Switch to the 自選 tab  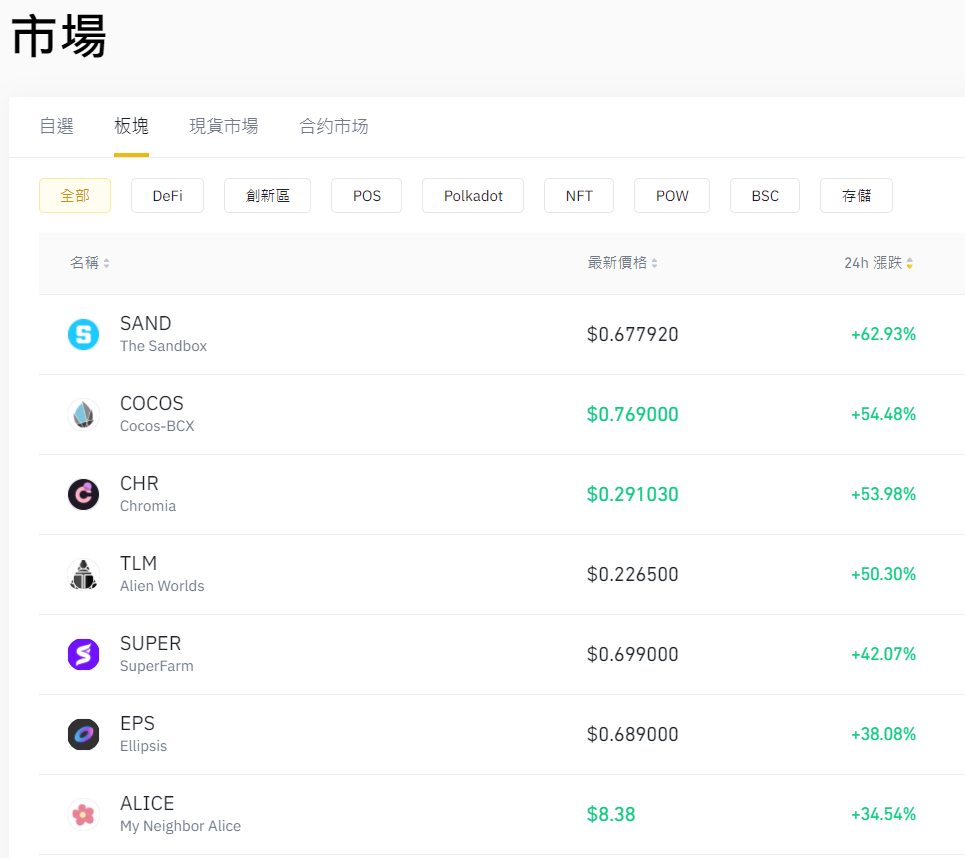[x=57, y=126]
